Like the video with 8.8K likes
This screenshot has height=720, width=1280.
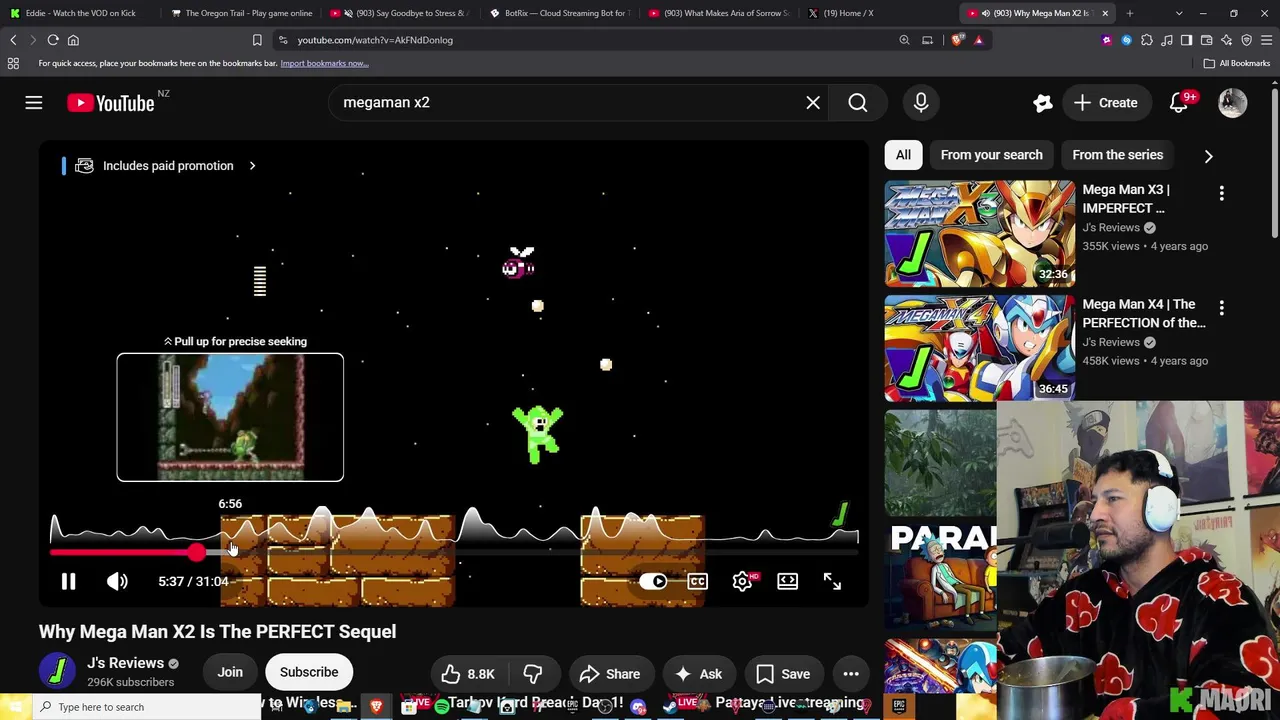point(468,674)
